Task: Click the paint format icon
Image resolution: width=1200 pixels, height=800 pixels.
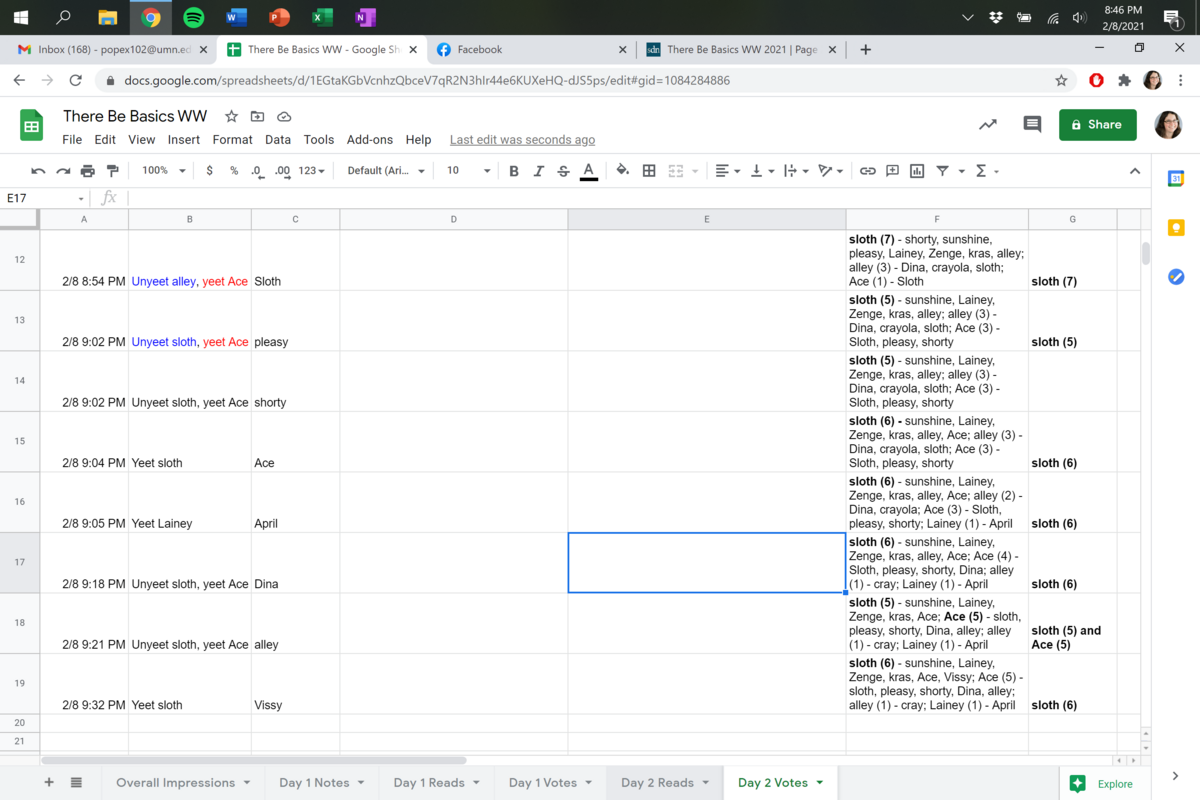Action: coord(112,171)
